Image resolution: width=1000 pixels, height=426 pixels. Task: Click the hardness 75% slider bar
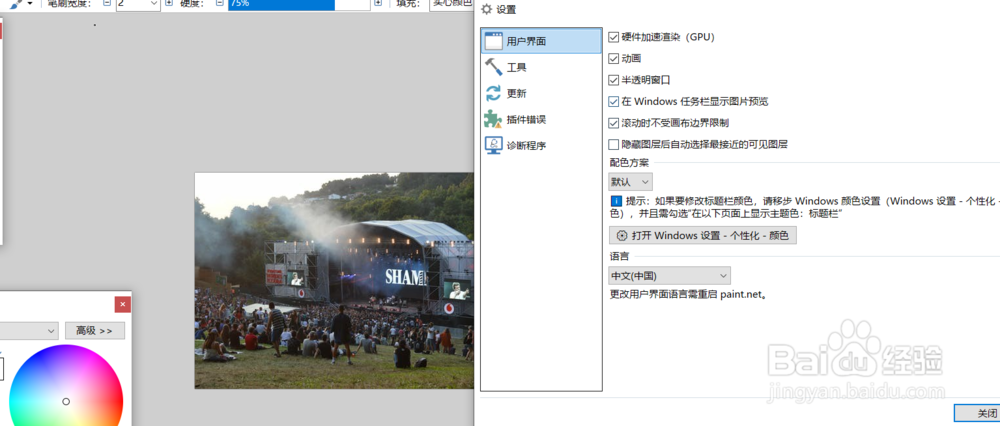[299, 4]
